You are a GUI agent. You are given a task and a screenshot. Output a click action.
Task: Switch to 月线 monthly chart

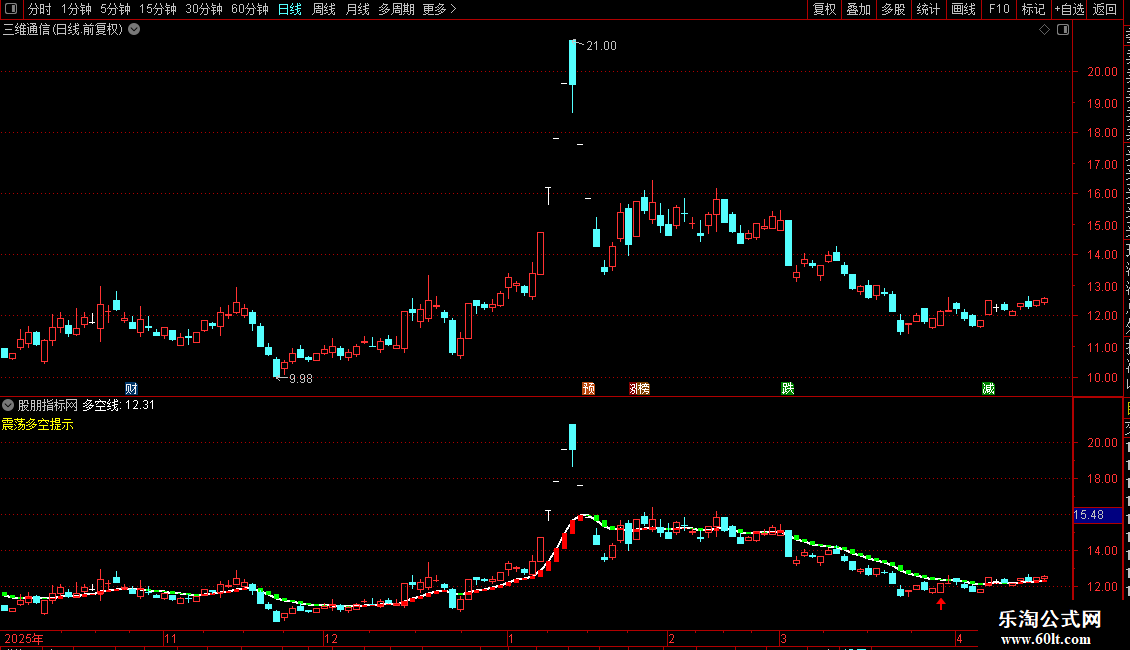(357, 9)
